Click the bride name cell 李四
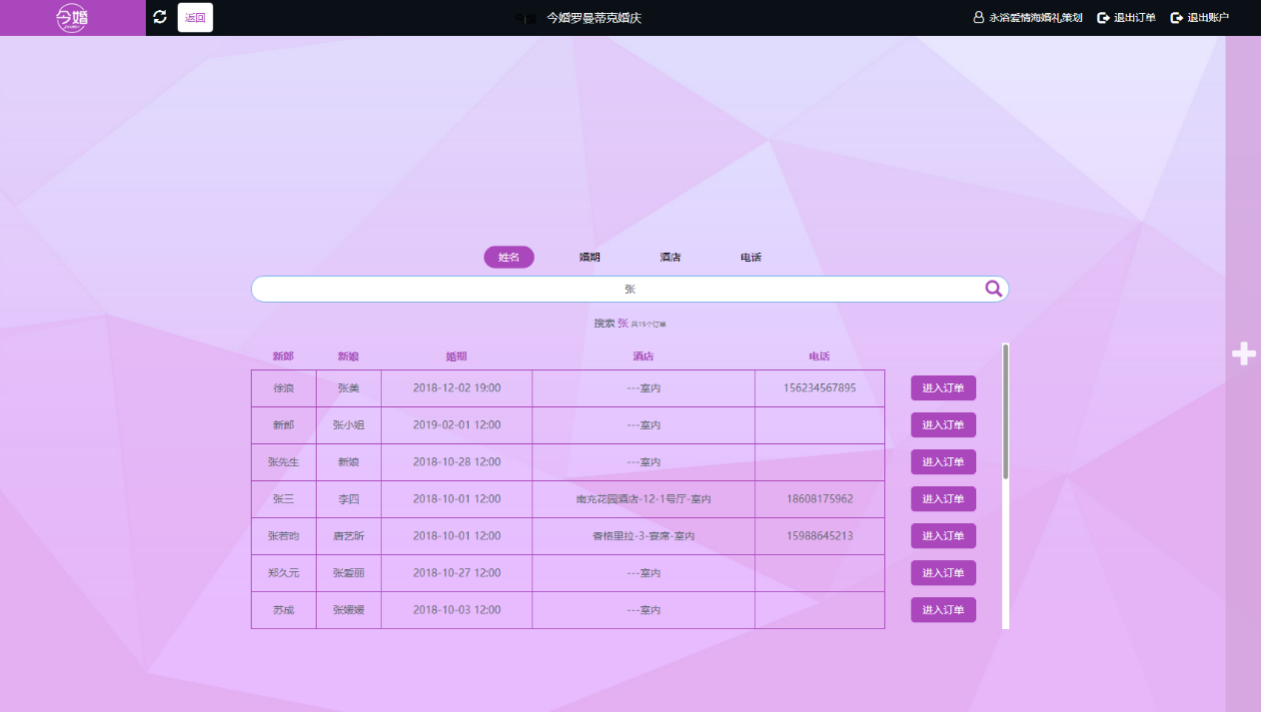Viewport: 1261px width, 712px height. click(349, 499)
